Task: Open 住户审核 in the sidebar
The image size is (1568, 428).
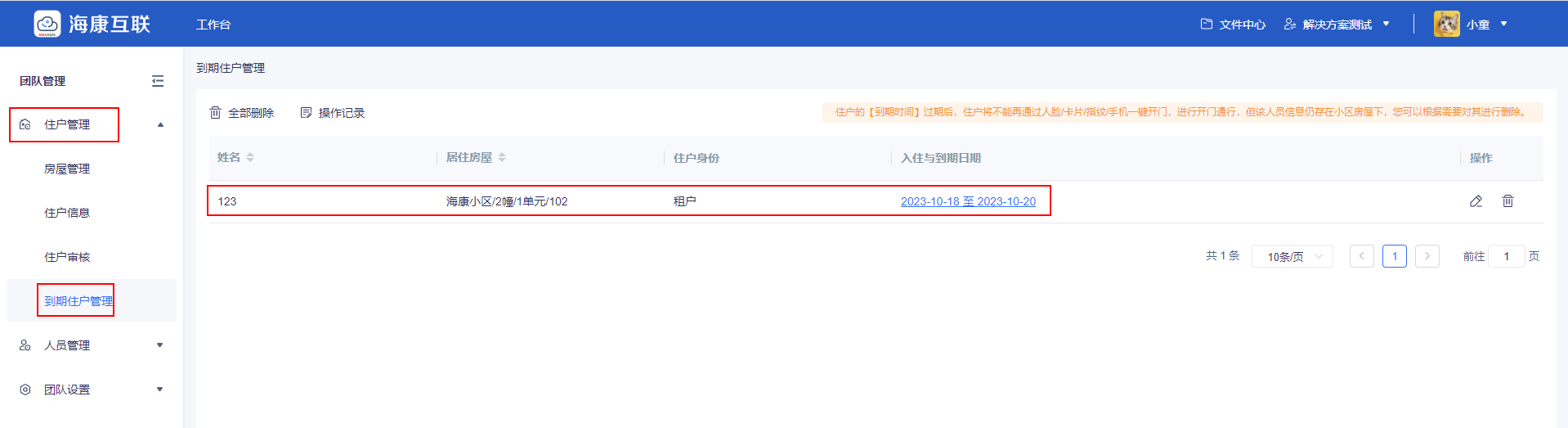Action: pyautogui.click(x=67, y=257)
